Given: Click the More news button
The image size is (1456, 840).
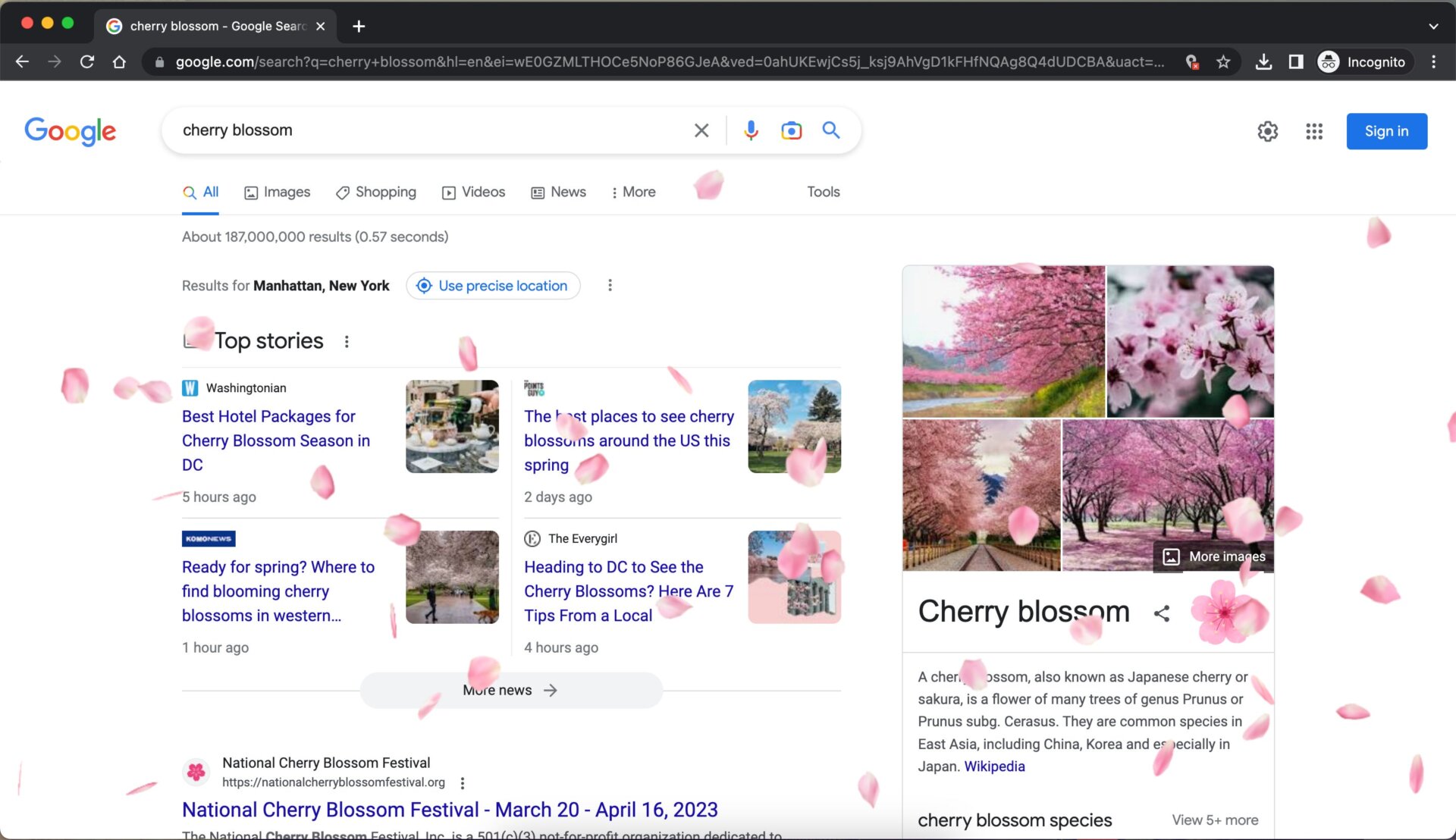Looking at the screenshot, I should [510, 690].
